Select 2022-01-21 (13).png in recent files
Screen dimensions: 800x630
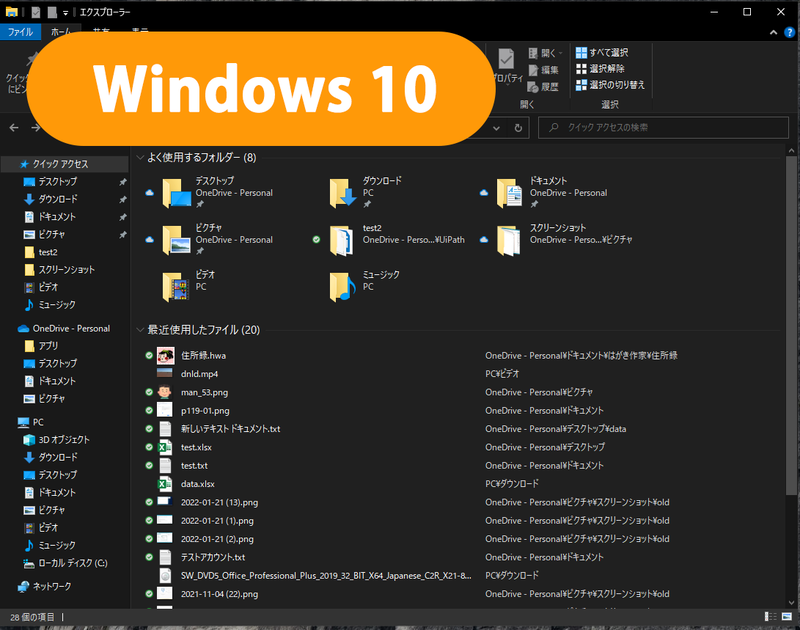tap(219, 502)
